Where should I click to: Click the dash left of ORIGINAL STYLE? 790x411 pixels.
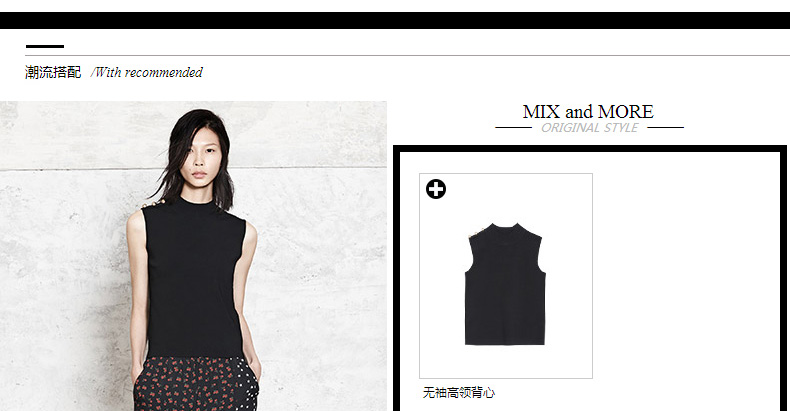tap(513, 128)
